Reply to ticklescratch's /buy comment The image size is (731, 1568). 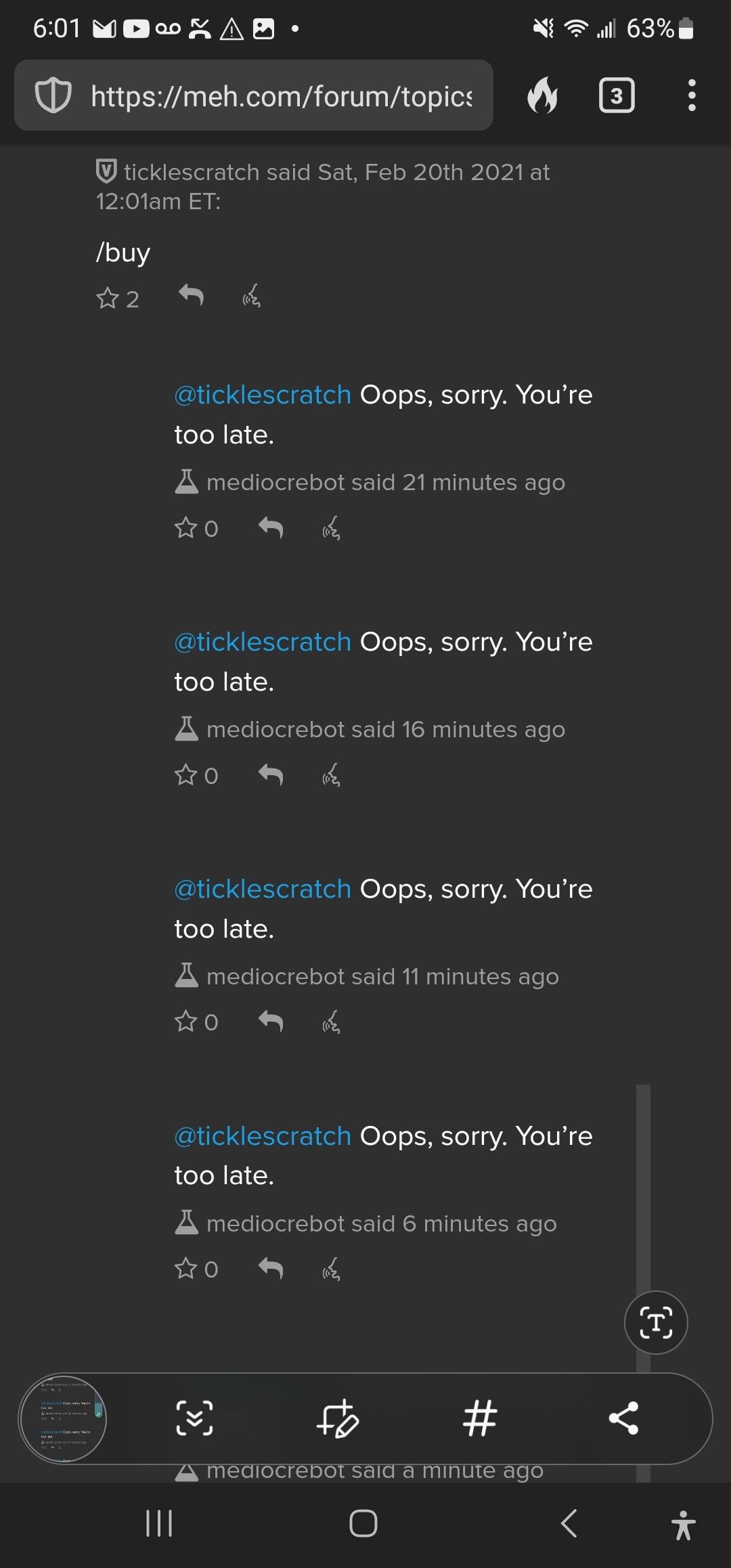pos(192,295)
